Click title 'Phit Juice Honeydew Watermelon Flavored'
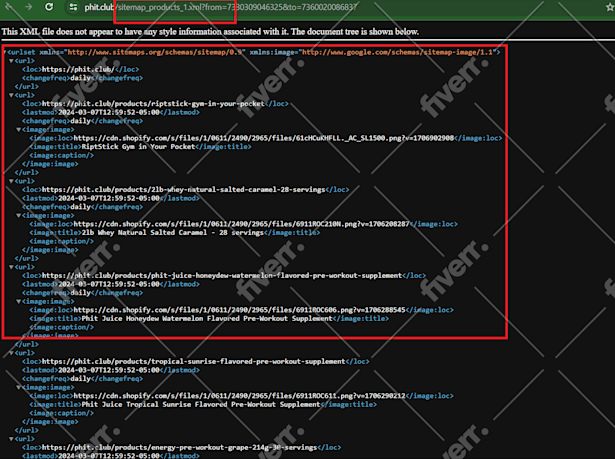615x459 pixels. [x=160, y=319]
